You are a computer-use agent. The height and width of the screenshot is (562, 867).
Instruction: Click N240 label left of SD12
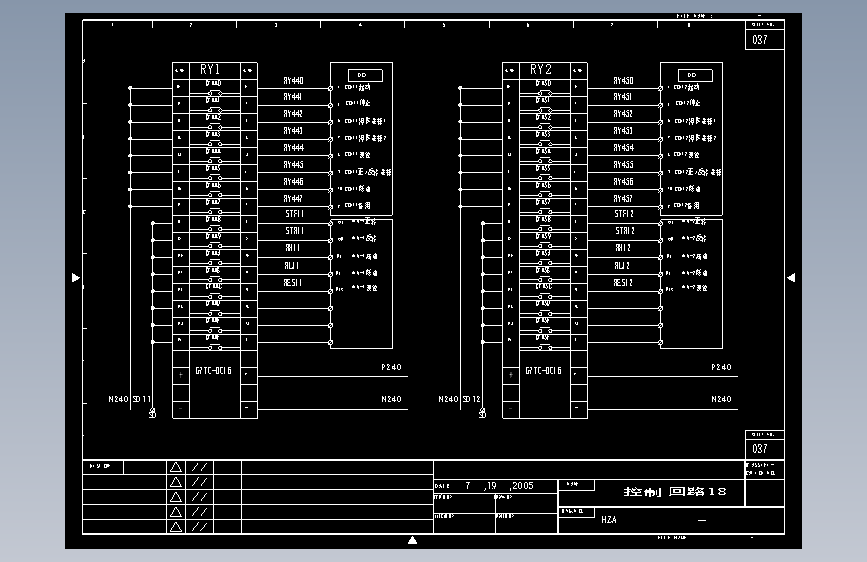pos(448,399)
